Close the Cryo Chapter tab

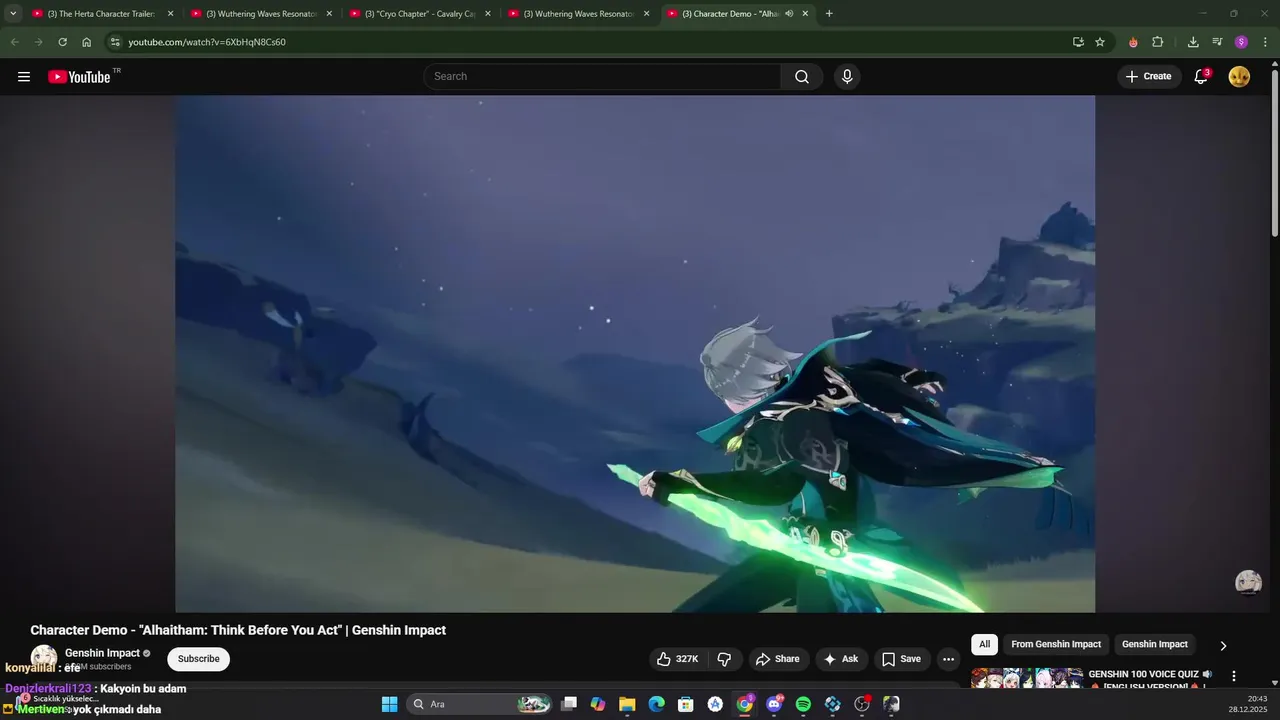pos(488,14)
